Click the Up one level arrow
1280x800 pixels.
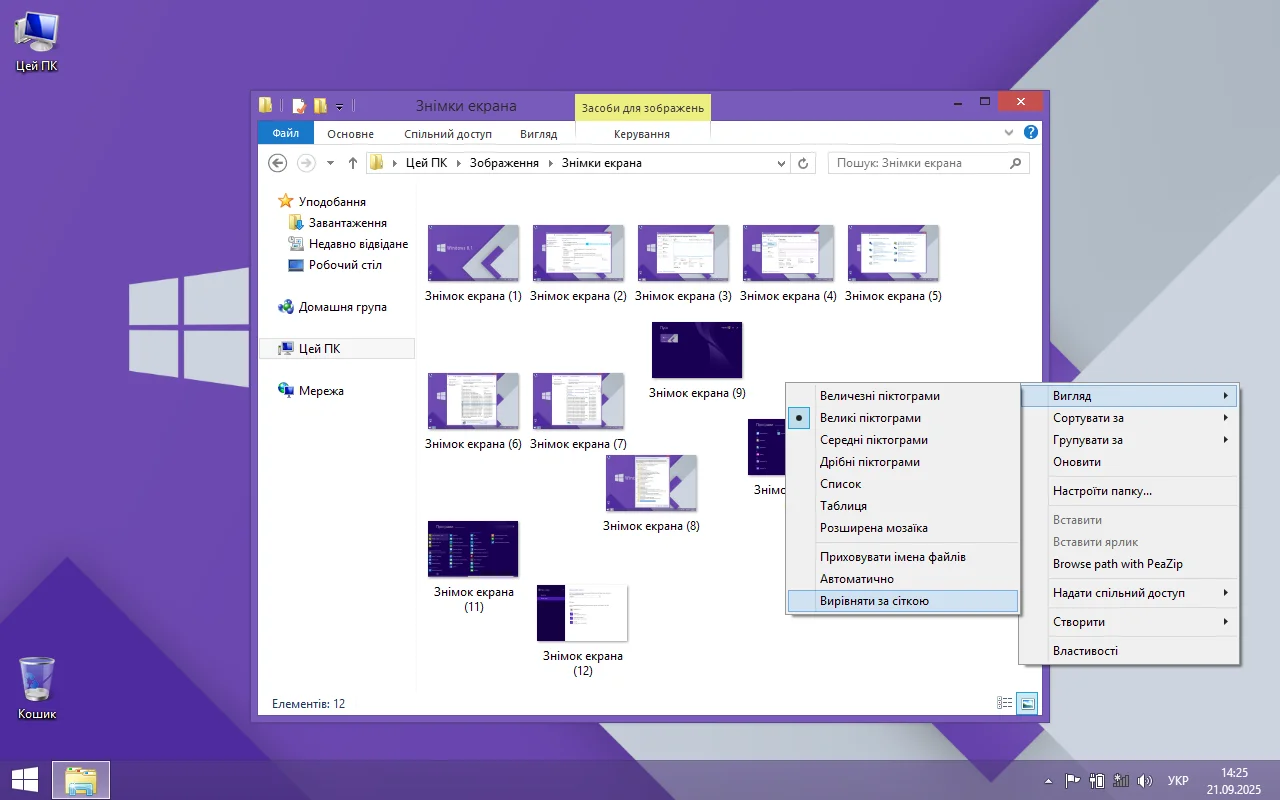(x=353, y=163)
